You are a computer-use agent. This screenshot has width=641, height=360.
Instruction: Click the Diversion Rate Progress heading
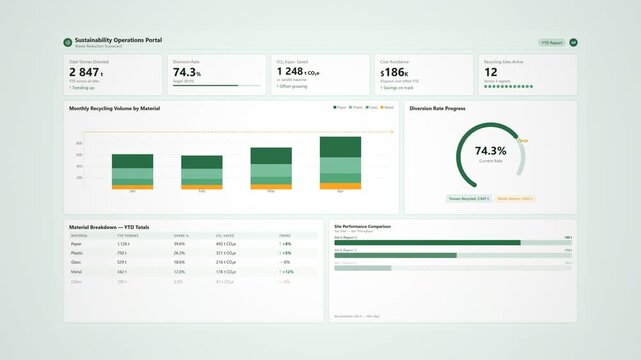click(x=437, y=108)
